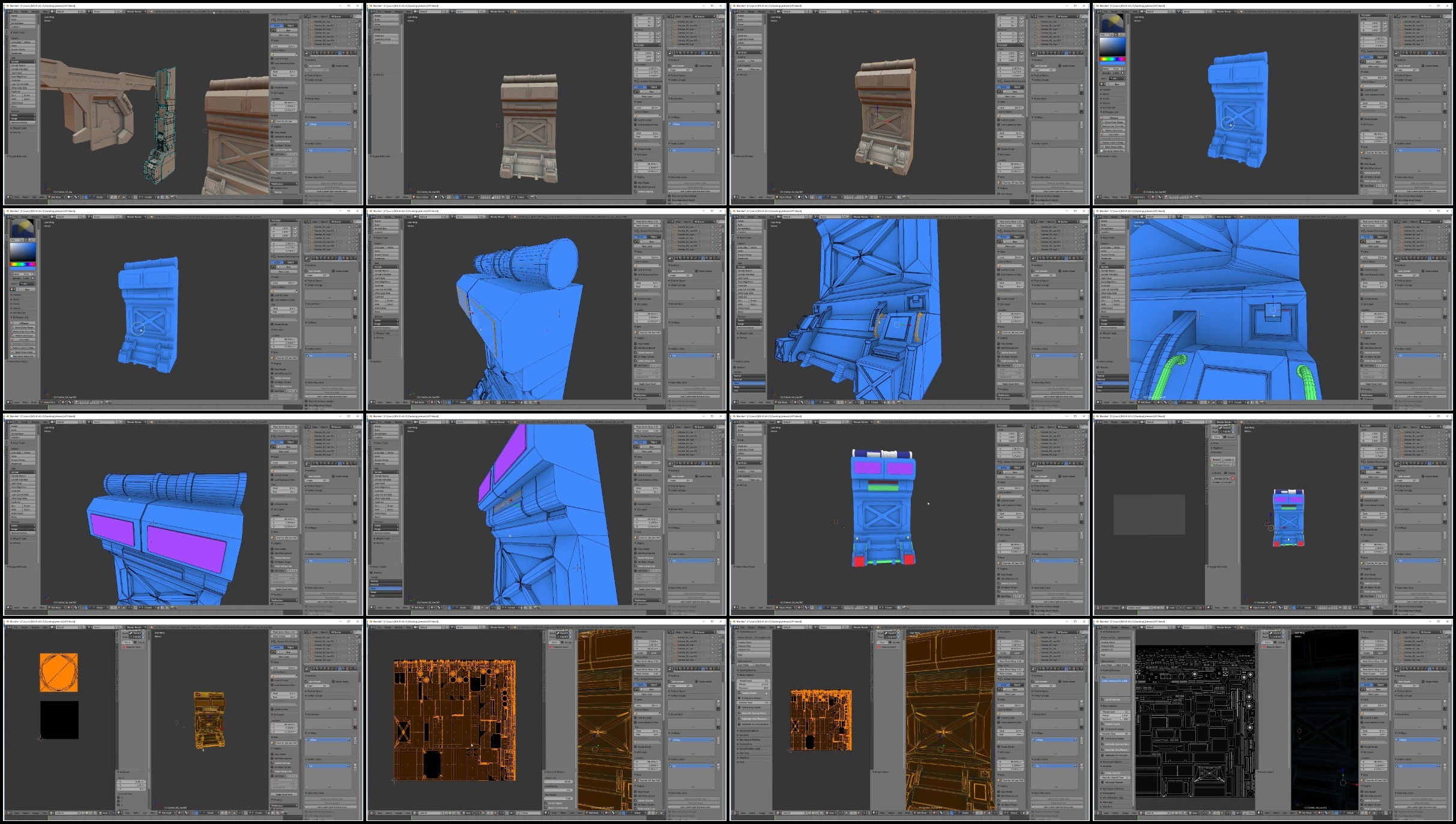
Task: Open Mesh menu in row 1 column 1 viewport header
Action: [x=41, y=197]
